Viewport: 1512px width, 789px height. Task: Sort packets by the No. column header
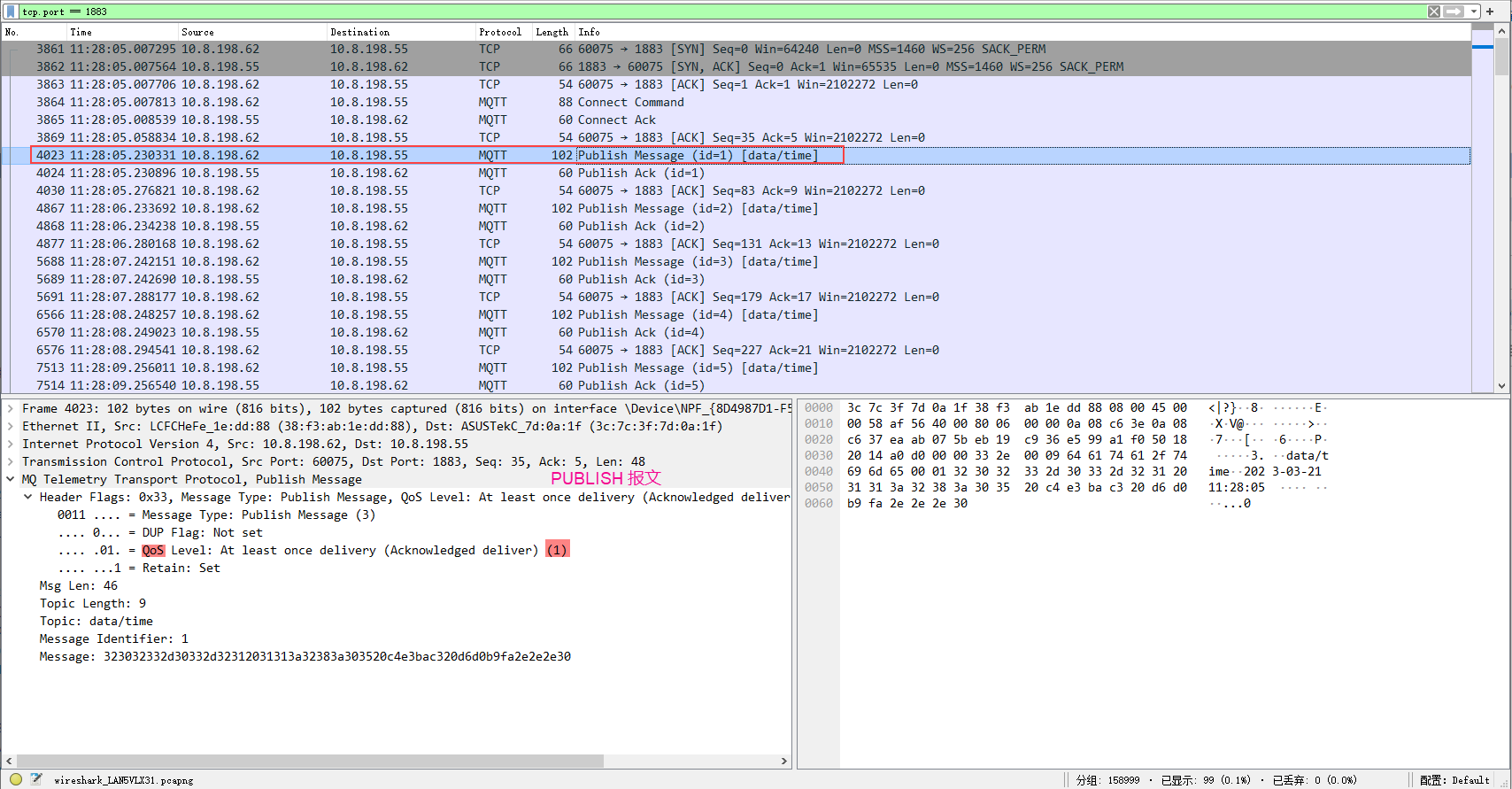(x=34, y=32)
